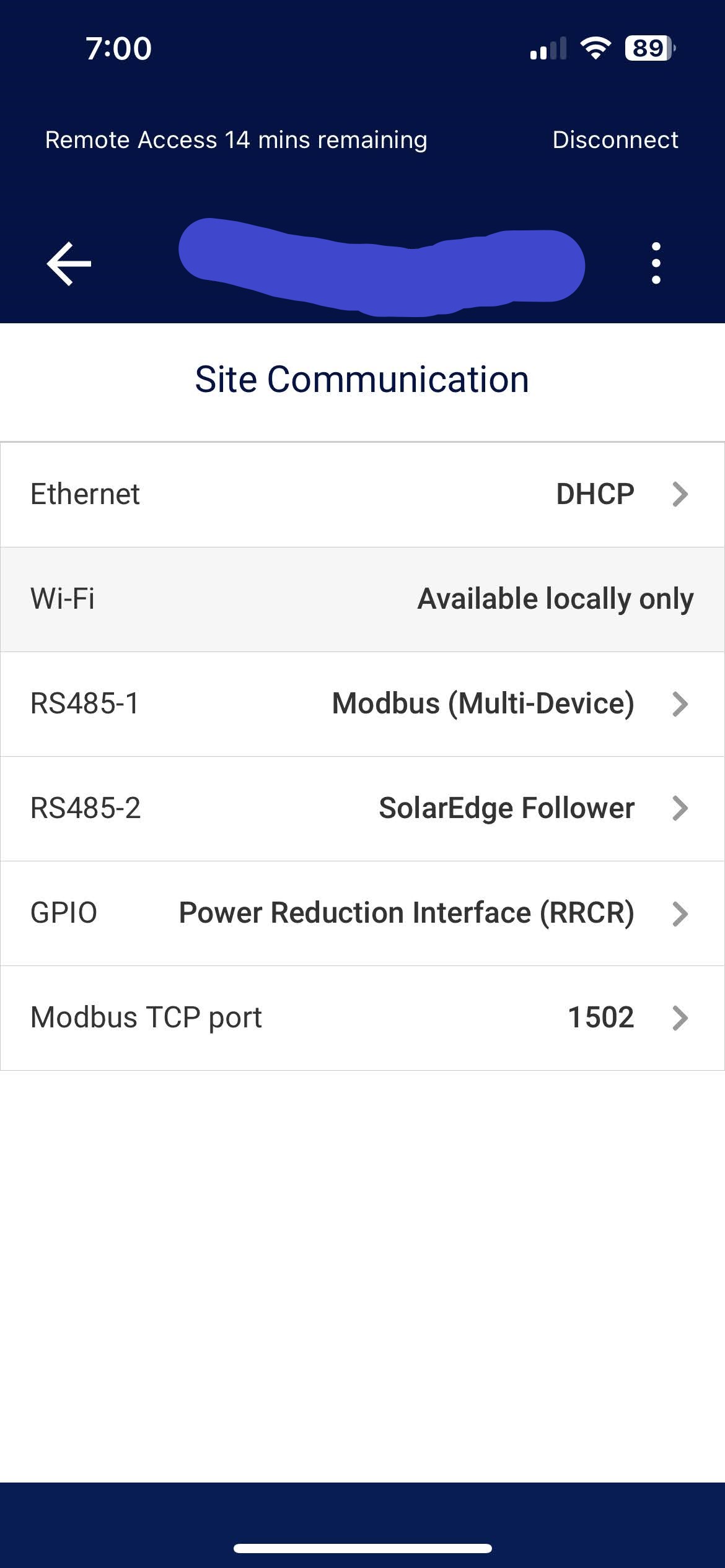The image size is (725, 1568).
Task: Tap the home indicator bar
Action: coord(362,1548)
